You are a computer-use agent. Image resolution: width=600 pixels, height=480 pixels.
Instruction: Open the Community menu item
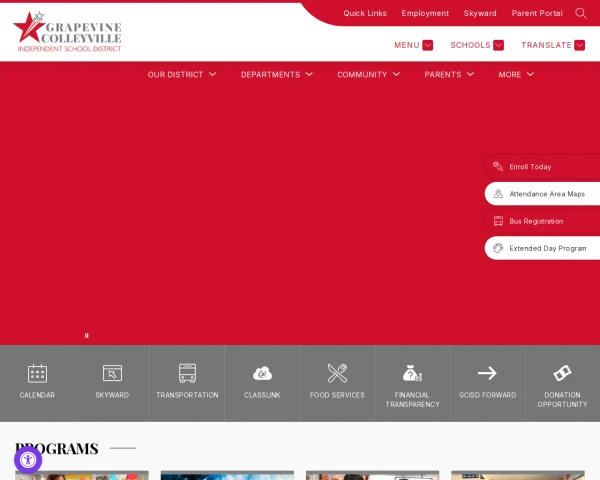tap(362, 75)
